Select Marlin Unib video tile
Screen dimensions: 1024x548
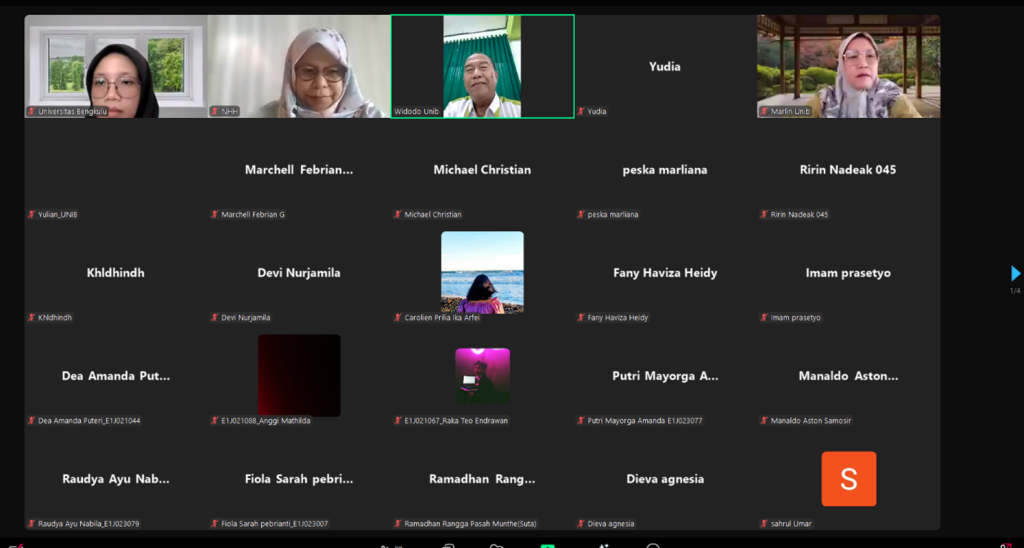[848, 67]
